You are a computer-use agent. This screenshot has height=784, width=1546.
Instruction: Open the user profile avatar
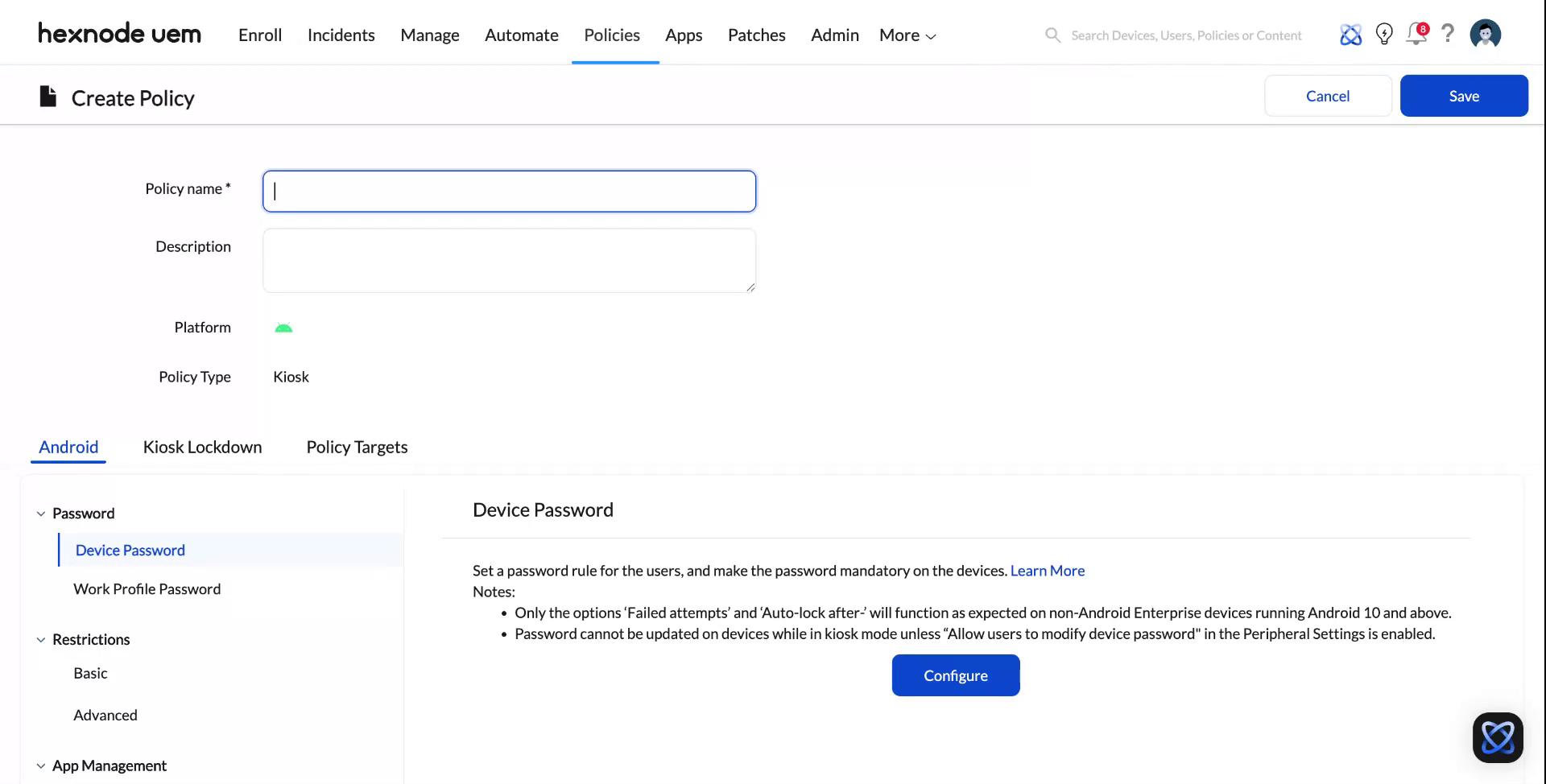(1486, 34)
